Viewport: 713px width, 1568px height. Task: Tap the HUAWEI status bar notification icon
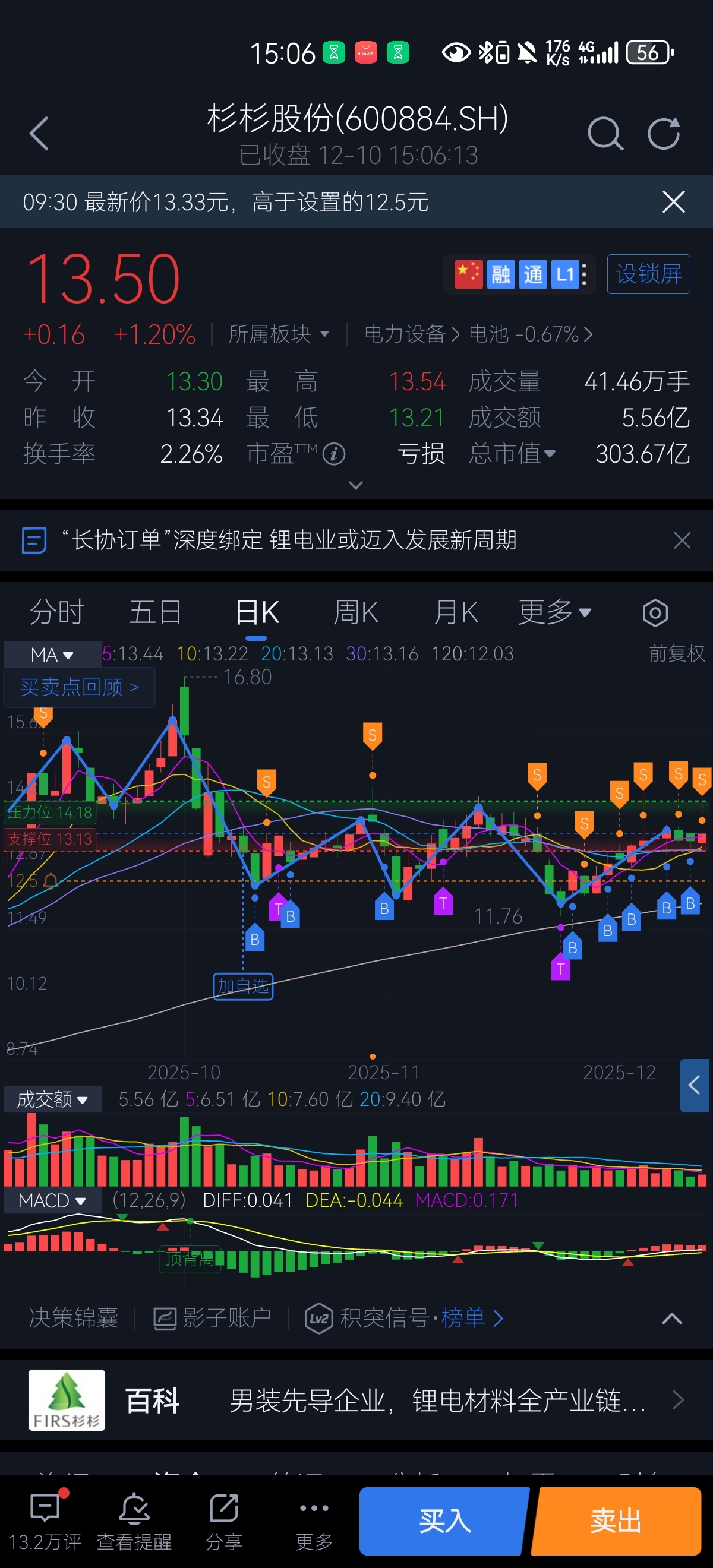[366, 53]
